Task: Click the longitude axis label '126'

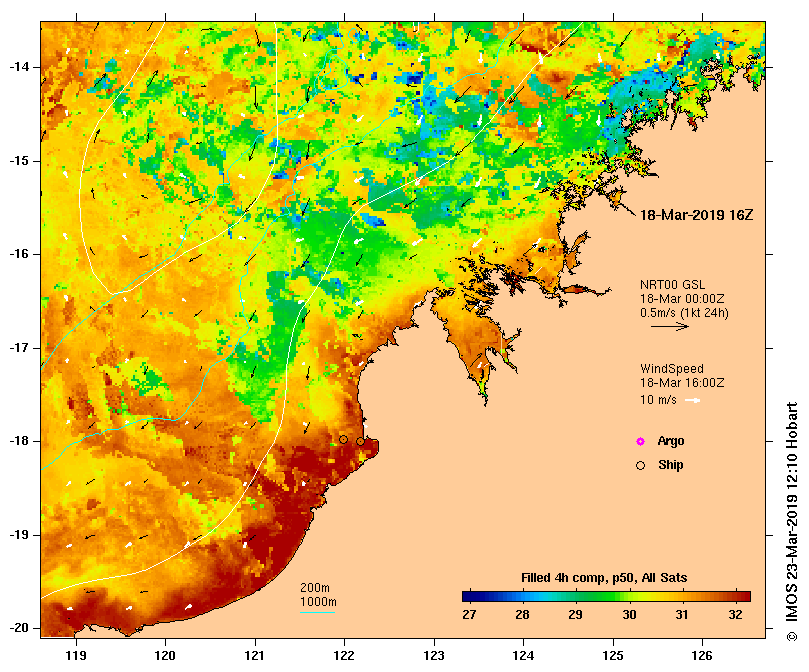Action: pyautogui.click(x=702, y=656)
